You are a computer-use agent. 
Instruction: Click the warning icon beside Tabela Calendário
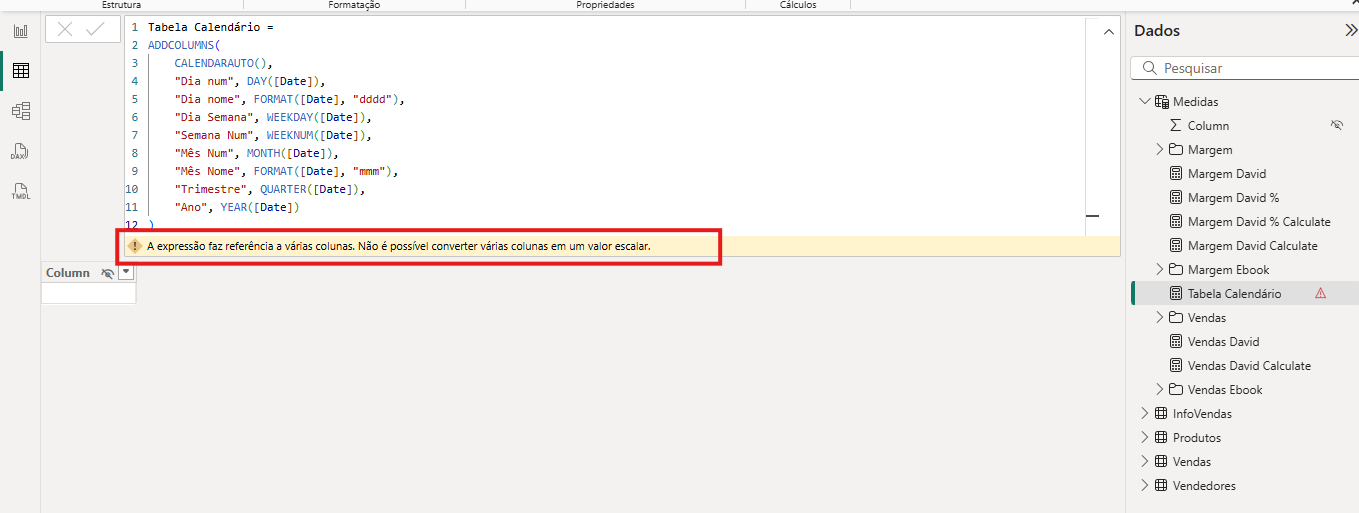[x=1320, y=293]
